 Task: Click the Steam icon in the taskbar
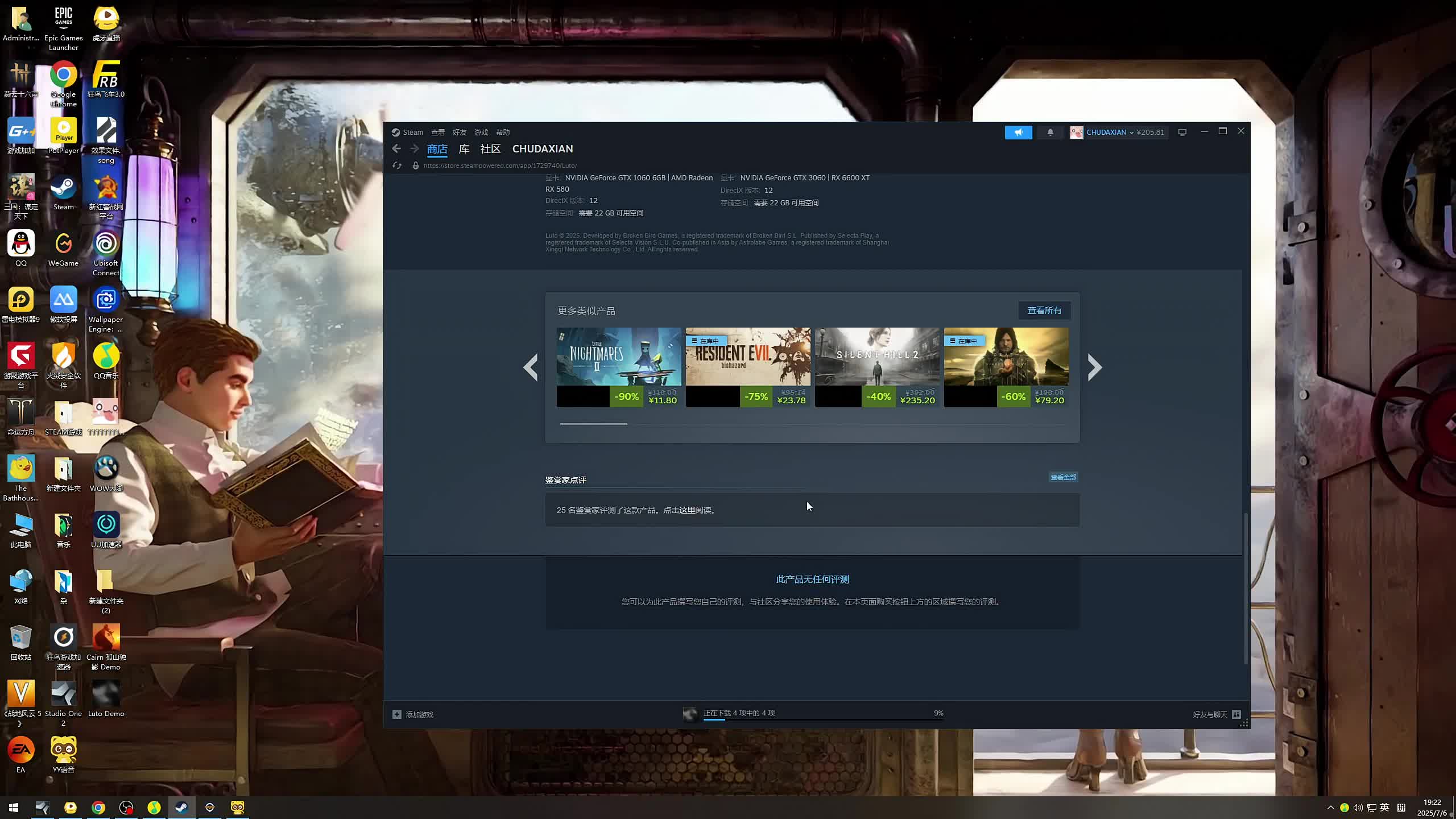coord(181,808)
